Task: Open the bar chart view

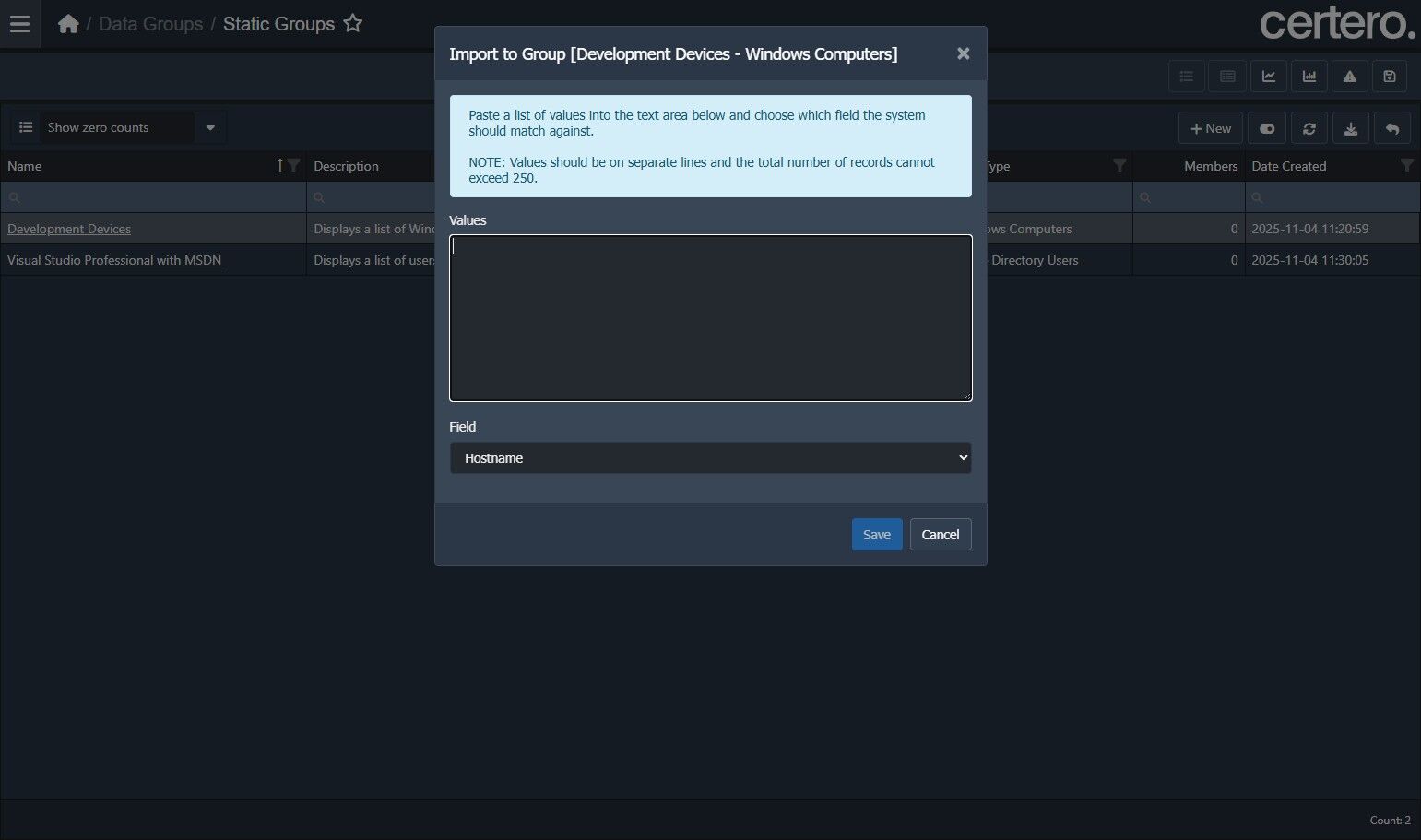Action: (1309, 77)
